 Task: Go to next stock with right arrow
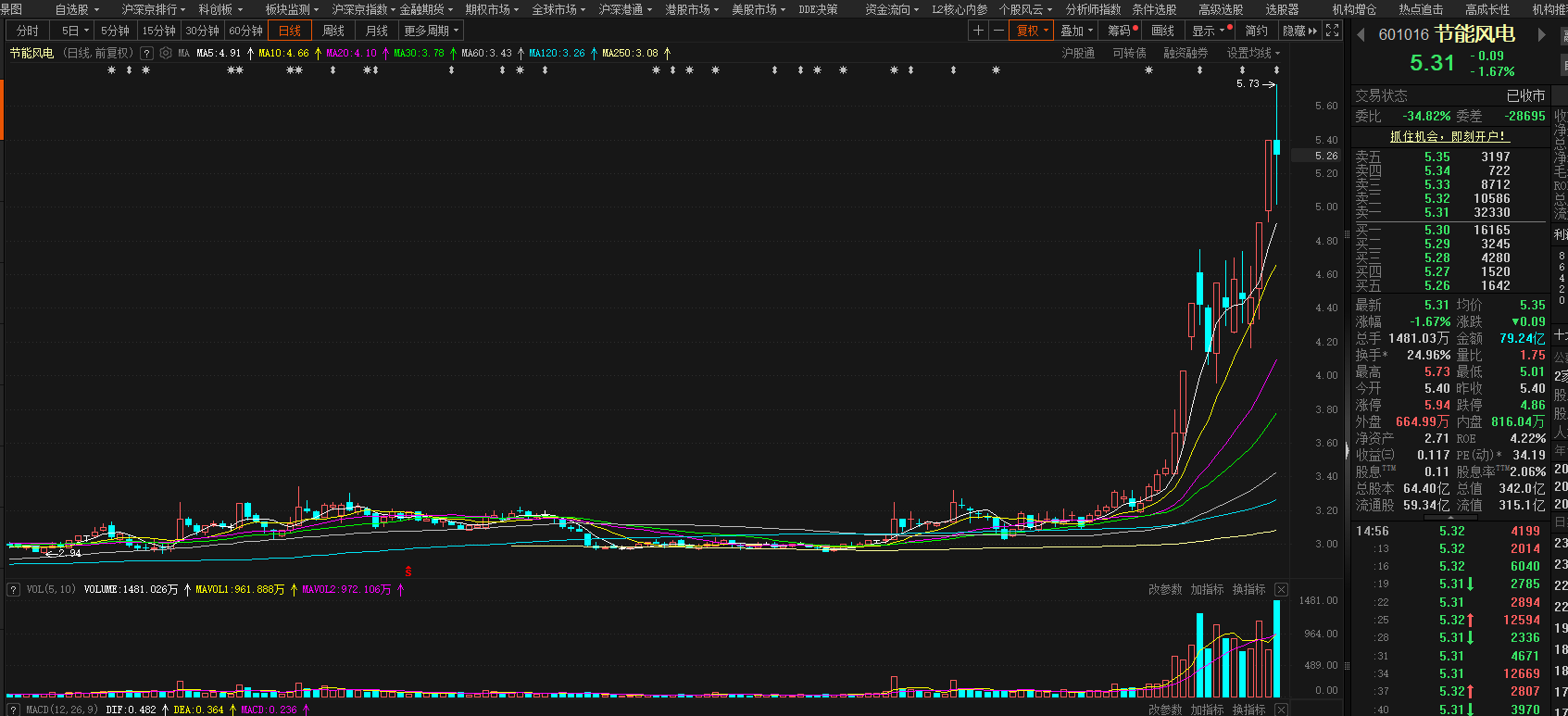tap(1542, 35)
